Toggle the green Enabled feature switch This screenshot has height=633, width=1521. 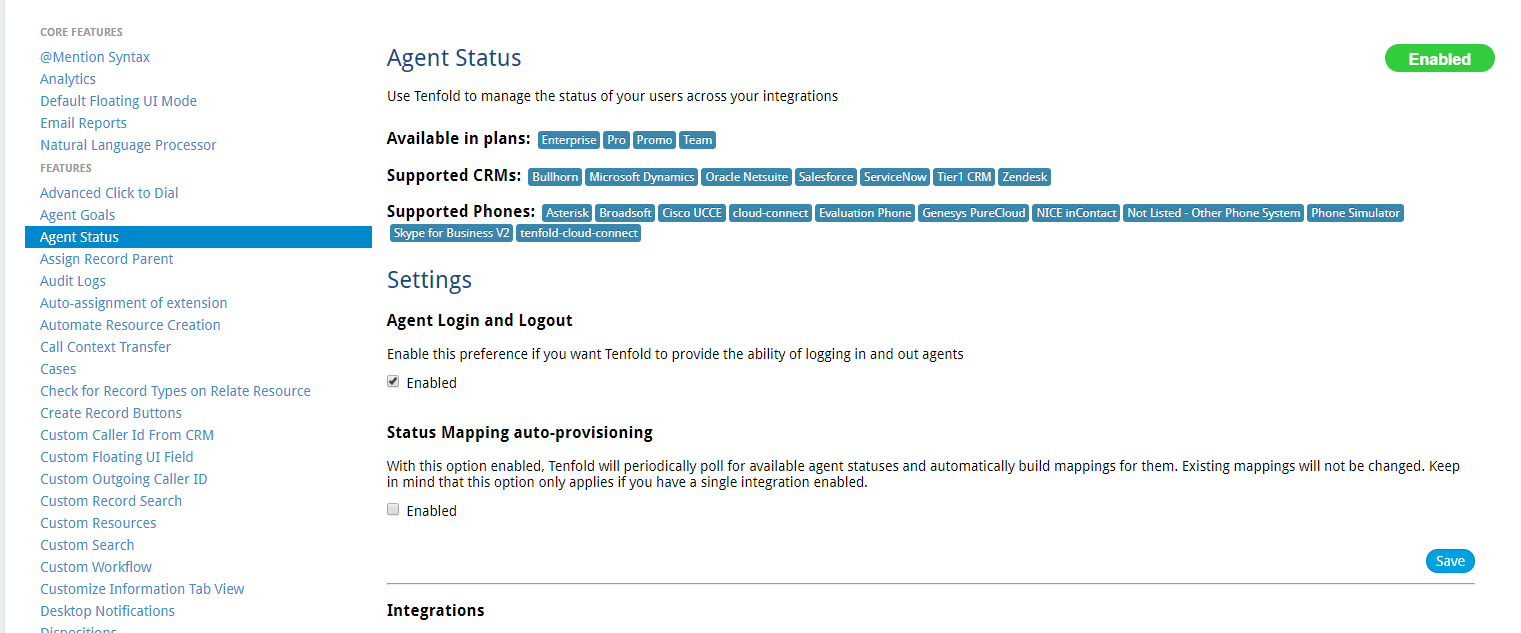1439,59
